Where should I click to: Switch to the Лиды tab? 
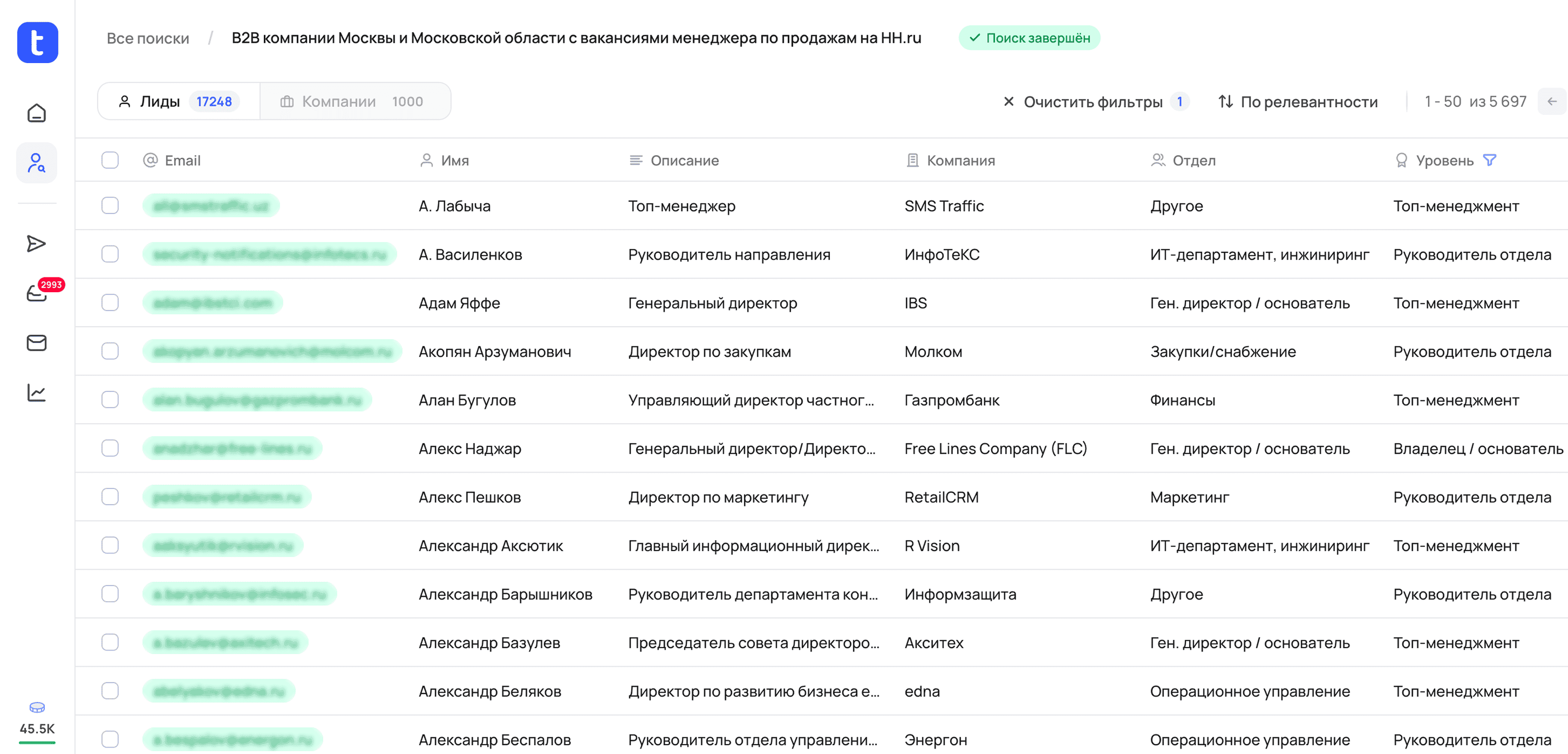179,101
